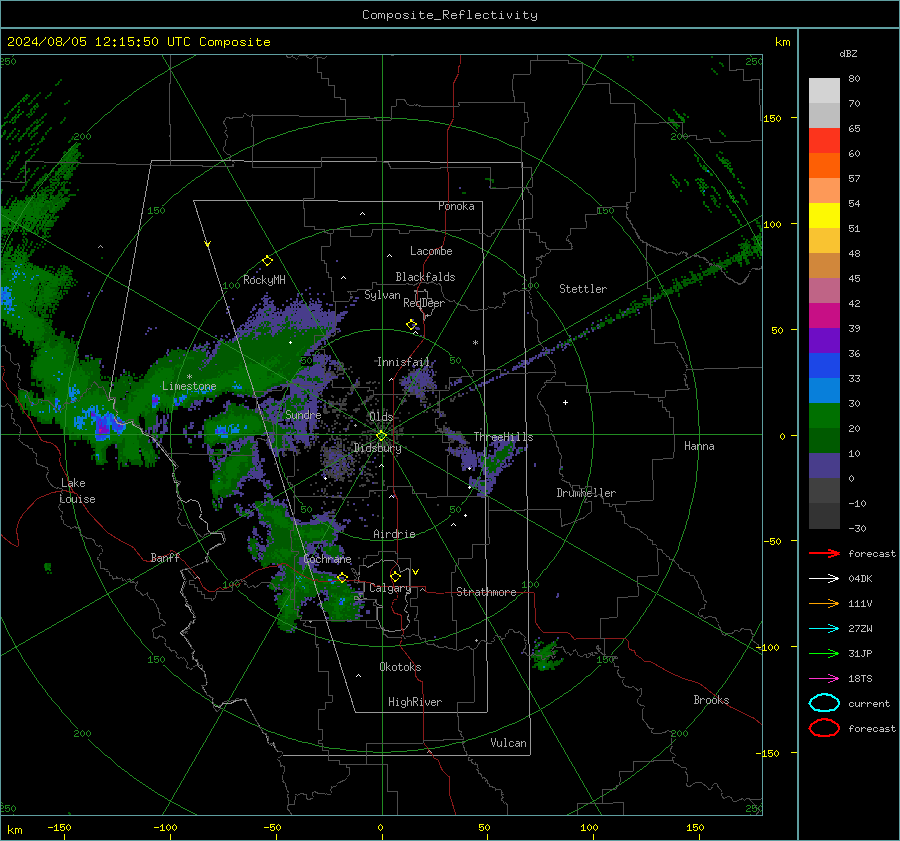Screen dimensions: 900x841
Task: Click the yellow diamond marker below RedDeer
Action: [411, 324]
